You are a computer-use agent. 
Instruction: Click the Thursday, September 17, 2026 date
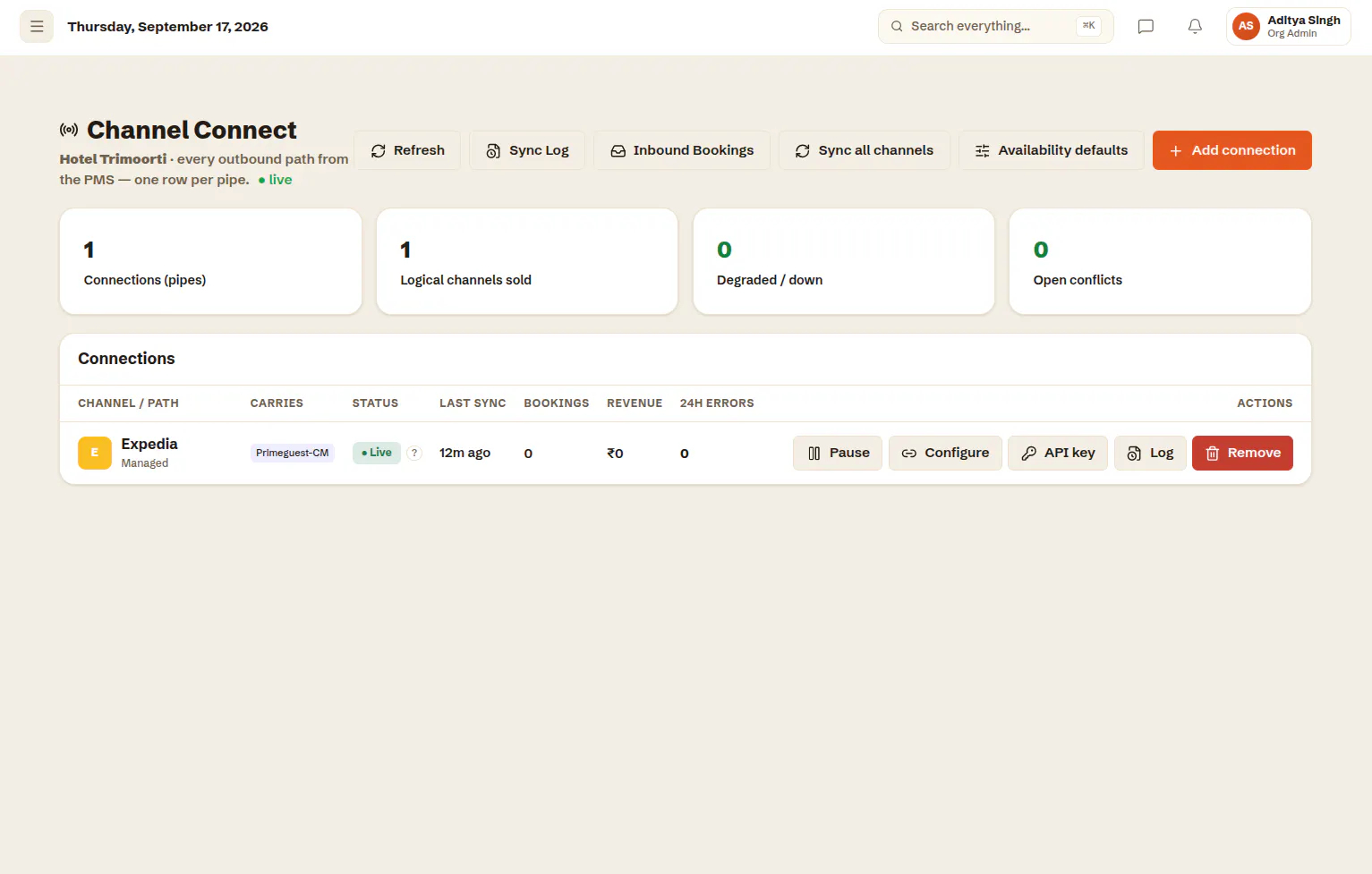coord(168,27)
